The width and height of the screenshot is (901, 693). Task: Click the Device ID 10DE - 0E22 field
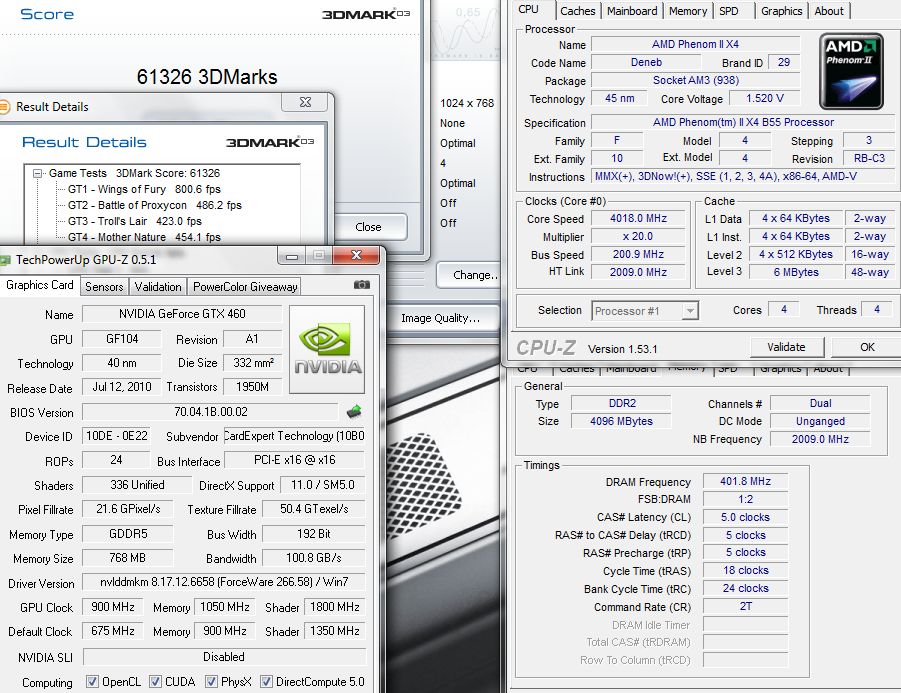(x=117, y=436)
